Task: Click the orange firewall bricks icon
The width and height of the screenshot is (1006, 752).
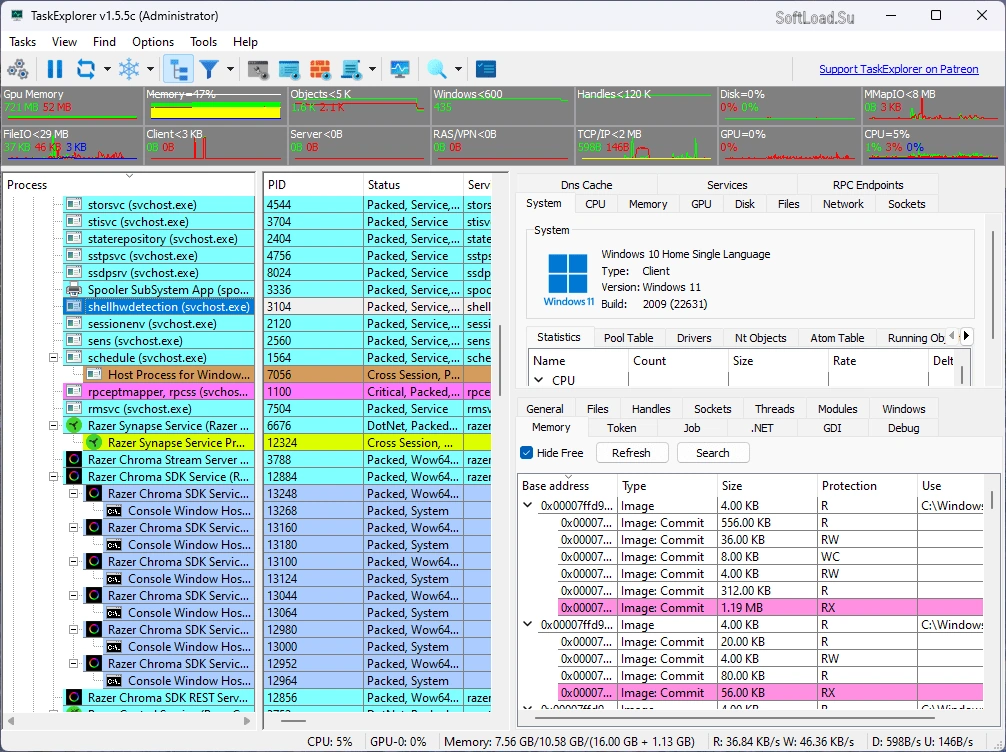Action: [320, 69]
